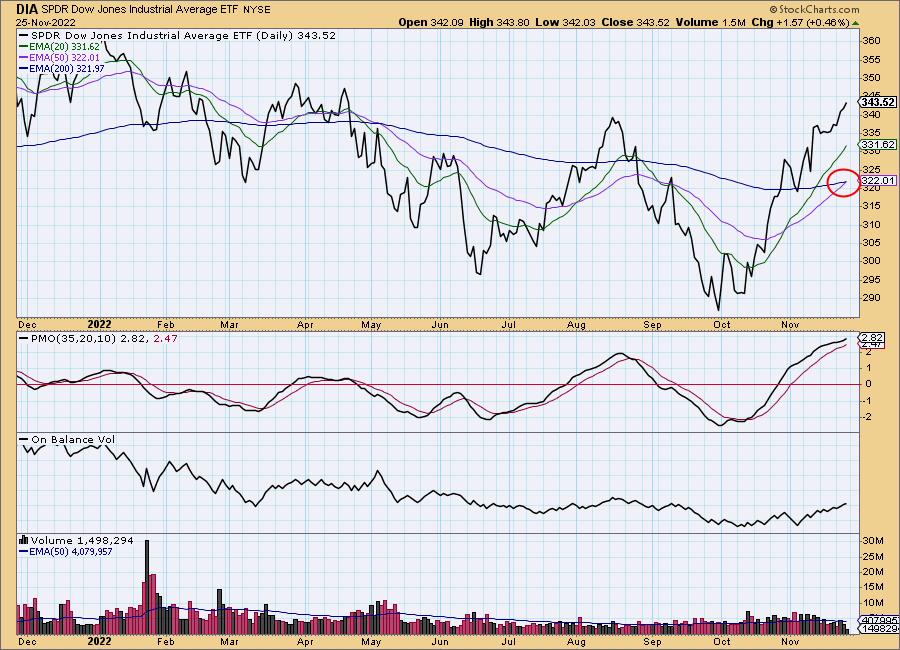Click the PMO(35,20,10) indicator legend
Image resolution: width=900 pixels, height=650 pixels.
click(99, 339)
